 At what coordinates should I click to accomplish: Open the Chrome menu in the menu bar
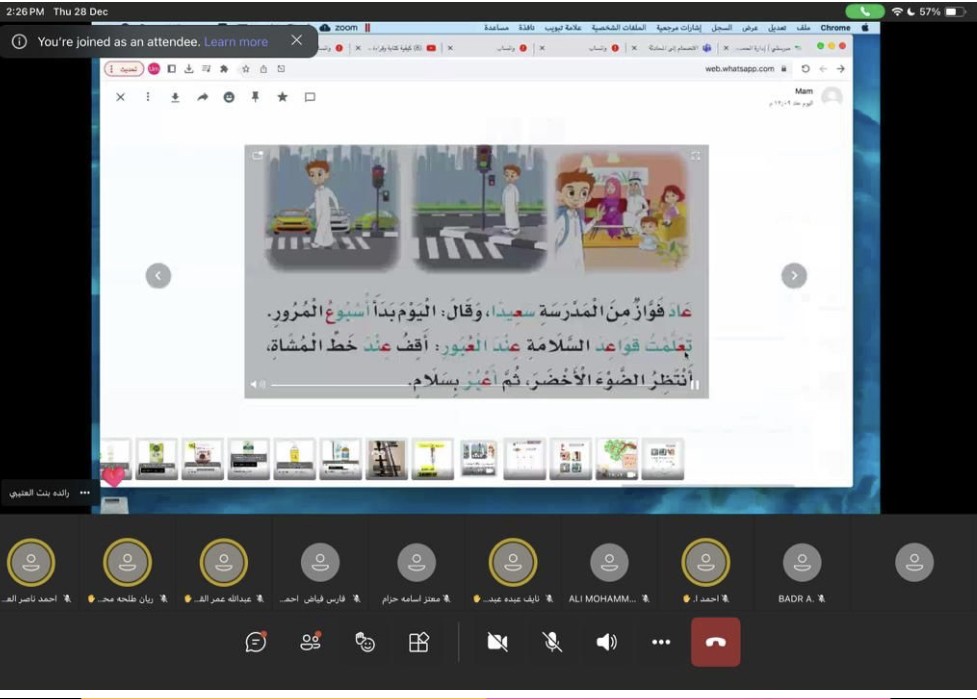pyautogui.click(x=835, y=28)
